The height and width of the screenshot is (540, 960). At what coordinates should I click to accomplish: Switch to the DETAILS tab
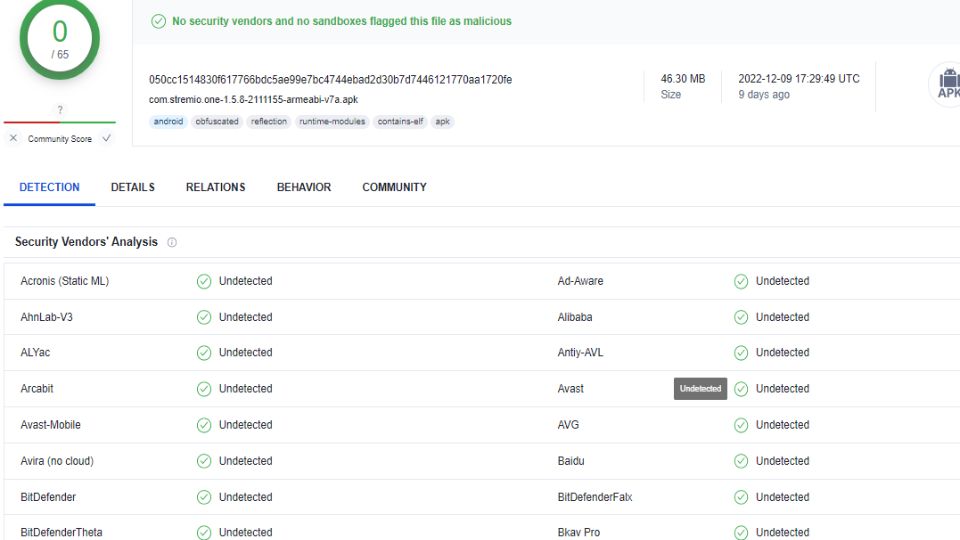click(133, 187)
